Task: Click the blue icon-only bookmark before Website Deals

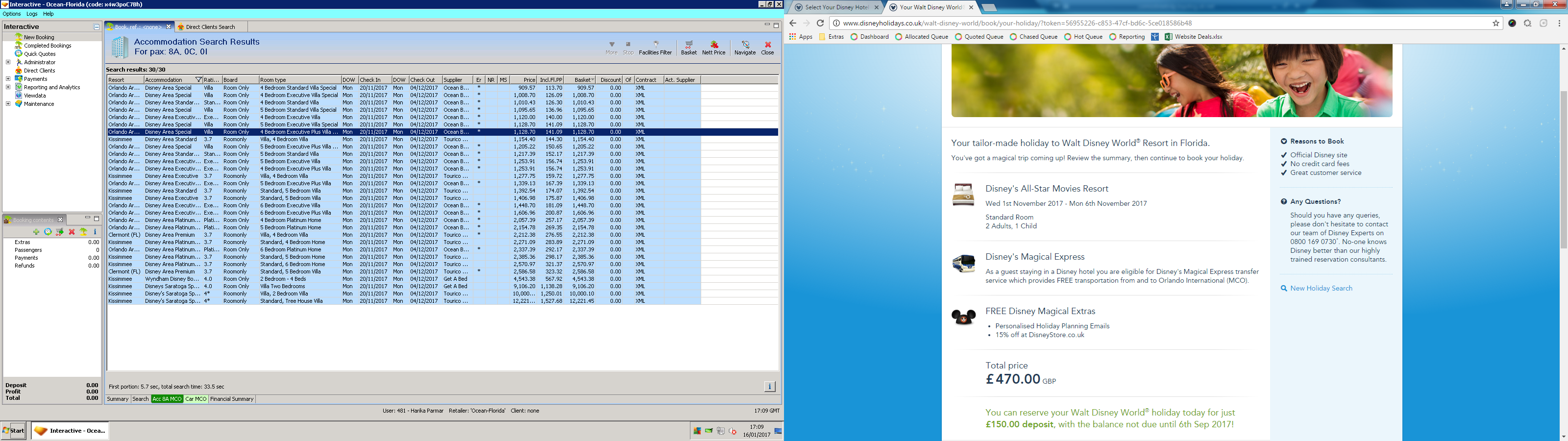Action: pyautogui.click(x=1155, y=37)
